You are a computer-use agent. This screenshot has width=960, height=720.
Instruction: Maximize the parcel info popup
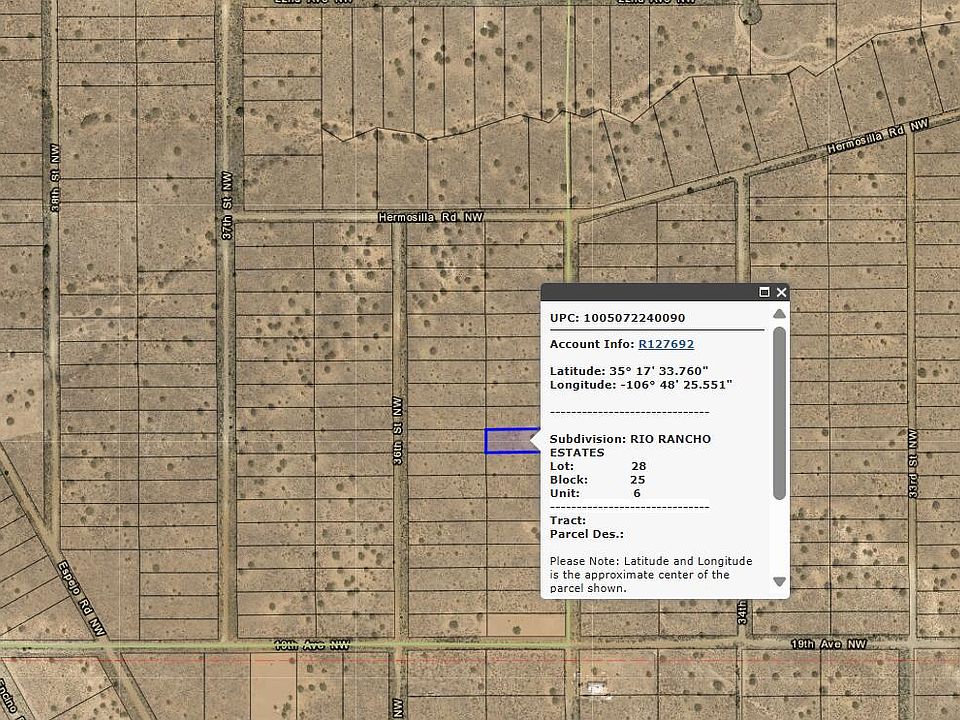tap(765, 292)
